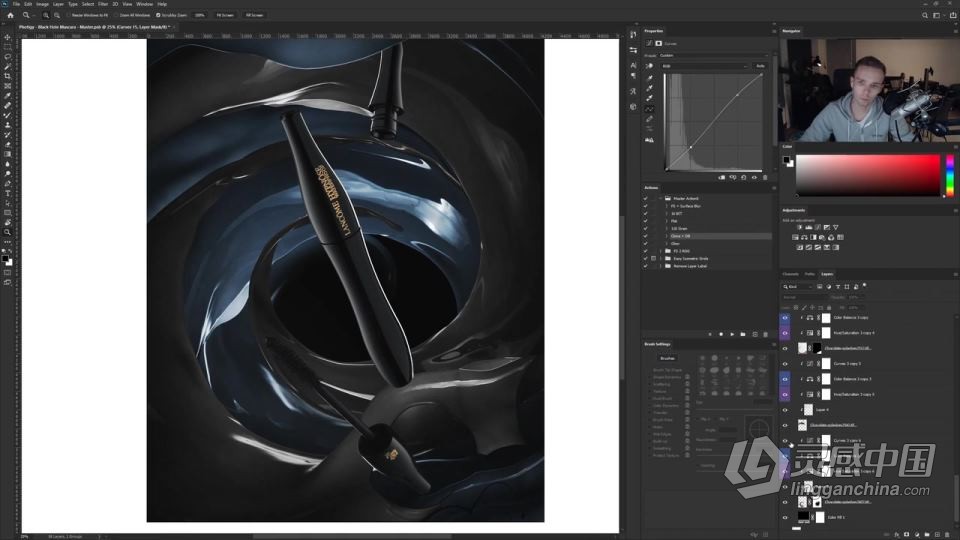Click the Fill Screen button
The width and height of the screenshot is (960, 540).
pyautogui.click(x=254, y=15)
